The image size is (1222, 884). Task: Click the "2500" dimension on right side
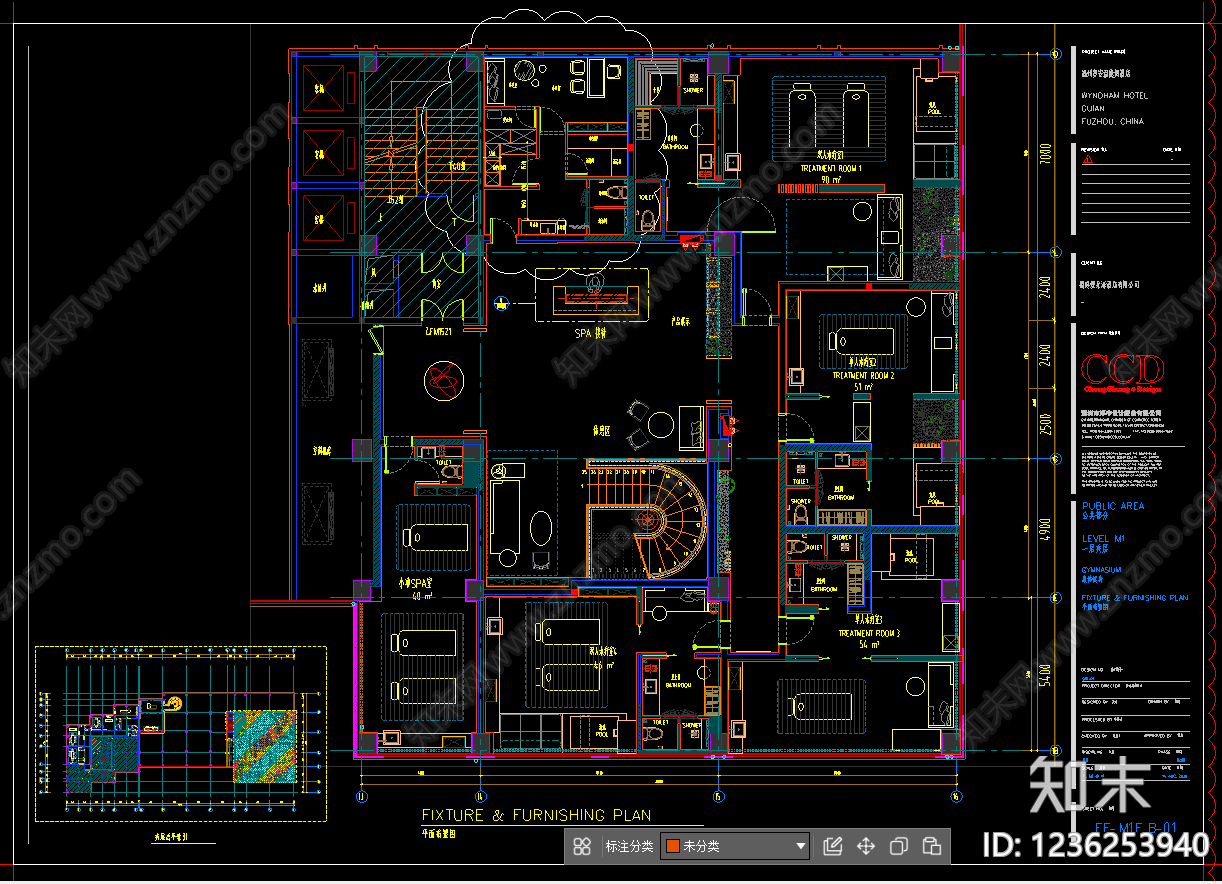coord(1045,423)
